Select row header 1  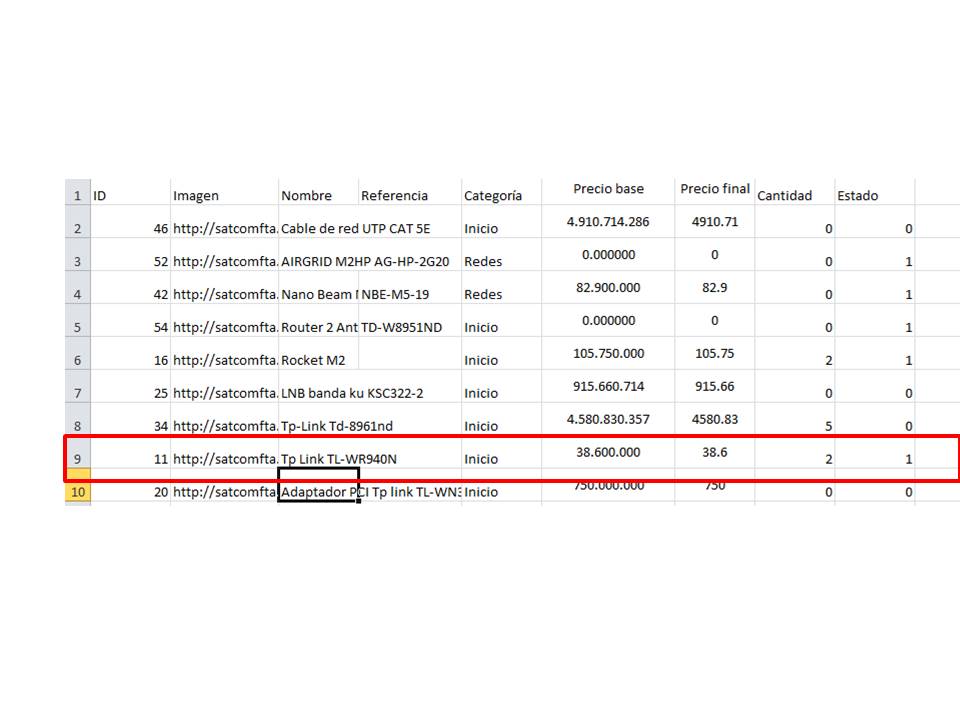(x=78, y=192)
